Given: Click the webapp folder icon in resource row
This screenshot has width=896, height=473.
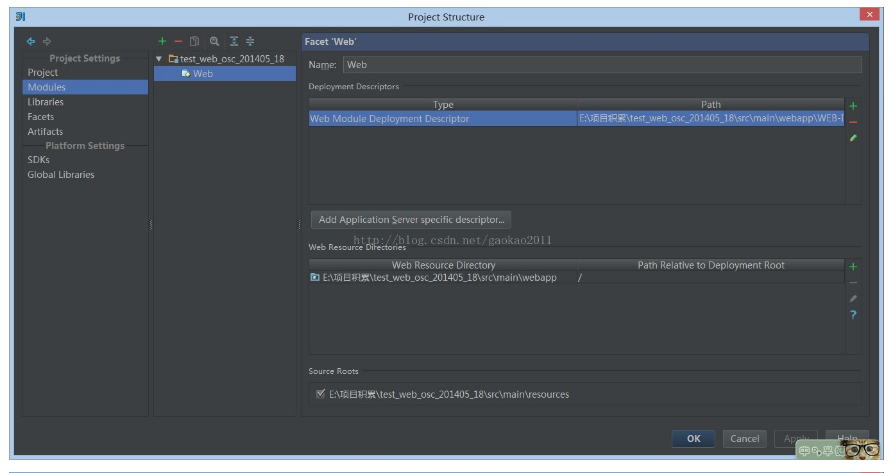Looking at the screenshot, I should [314, 277].
